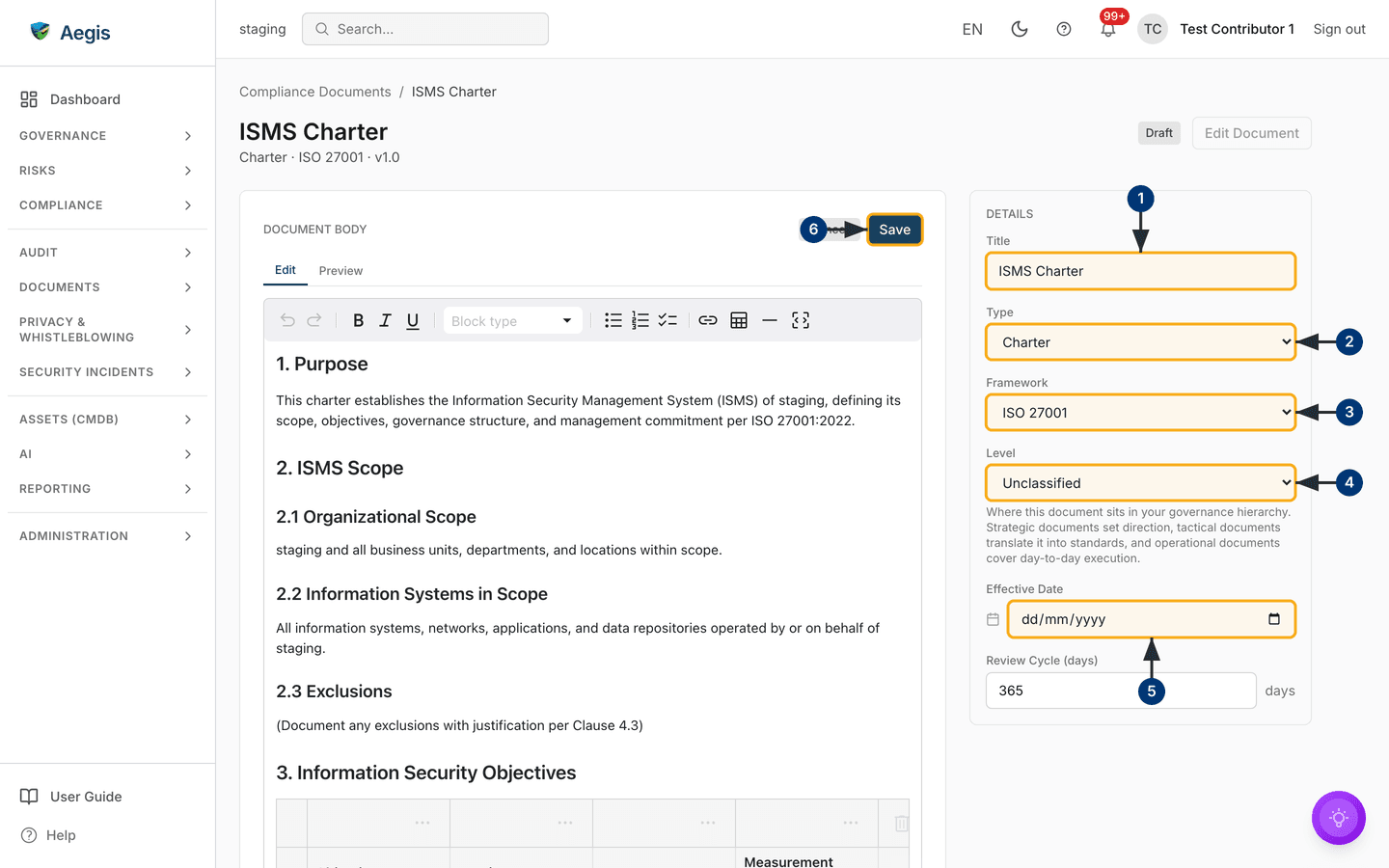Insert a numbered list

(640, 320)
